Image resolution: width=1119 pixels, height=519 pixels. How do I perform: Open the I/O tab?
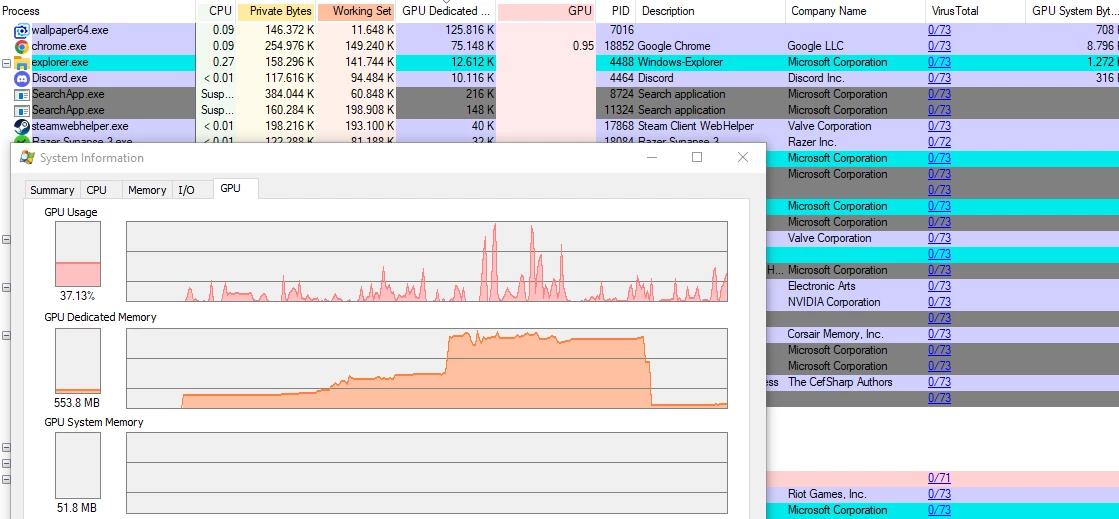pos(186,190)
